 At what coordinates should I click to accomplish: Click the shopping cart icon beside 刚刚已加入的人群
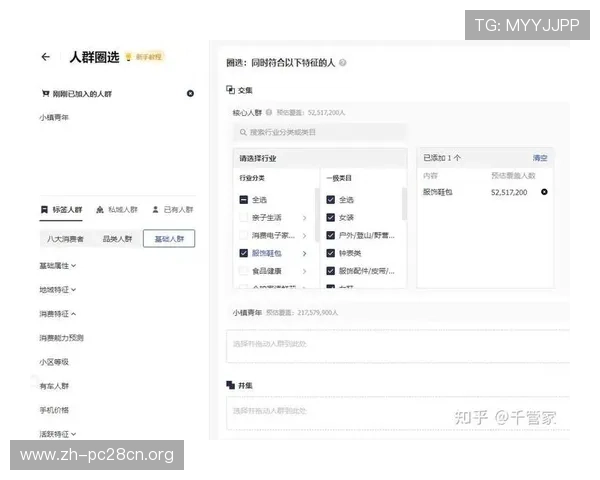coord(46,93)
